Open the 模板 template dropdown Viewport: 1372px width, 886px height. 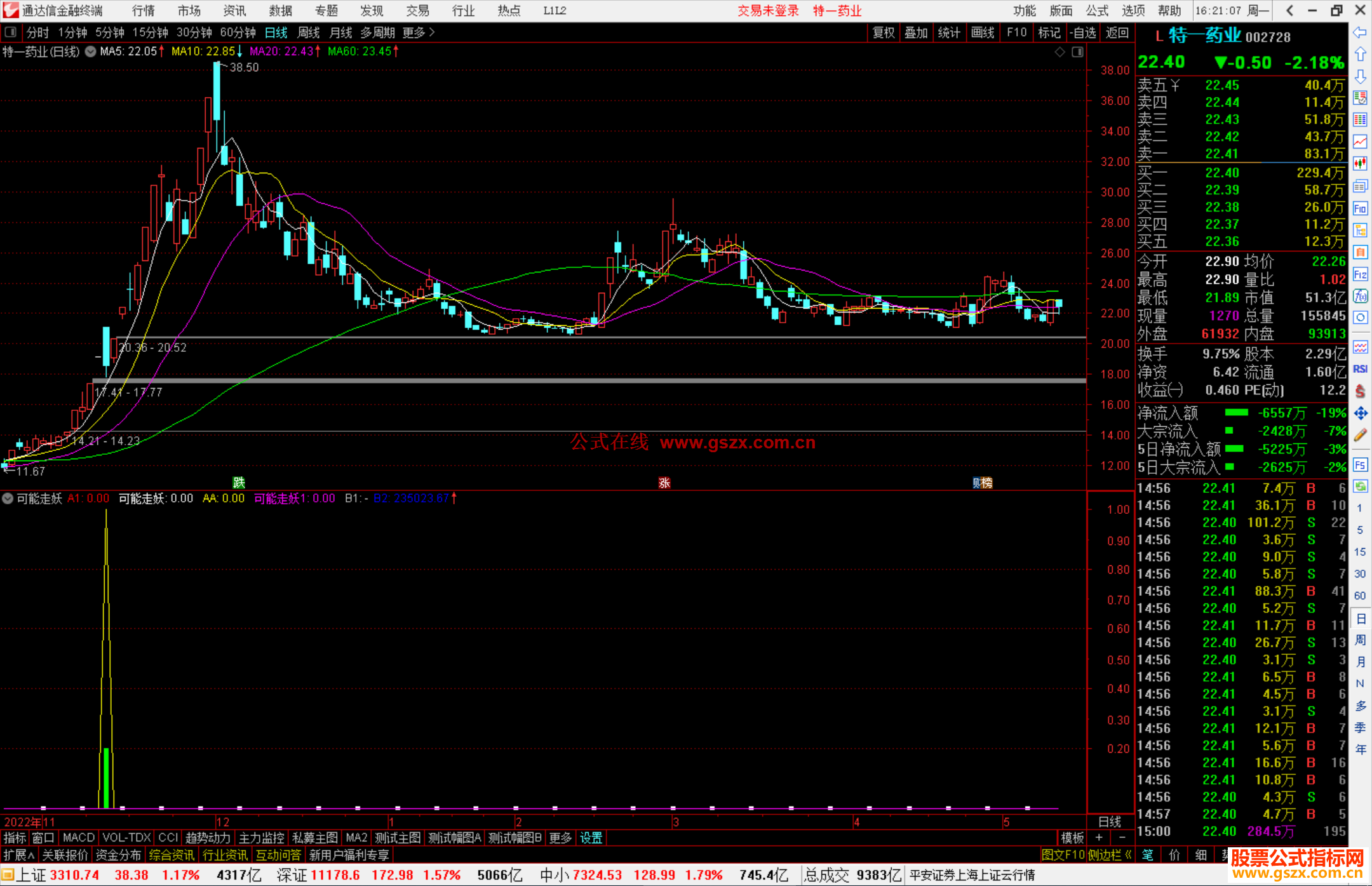point(1072,838)
